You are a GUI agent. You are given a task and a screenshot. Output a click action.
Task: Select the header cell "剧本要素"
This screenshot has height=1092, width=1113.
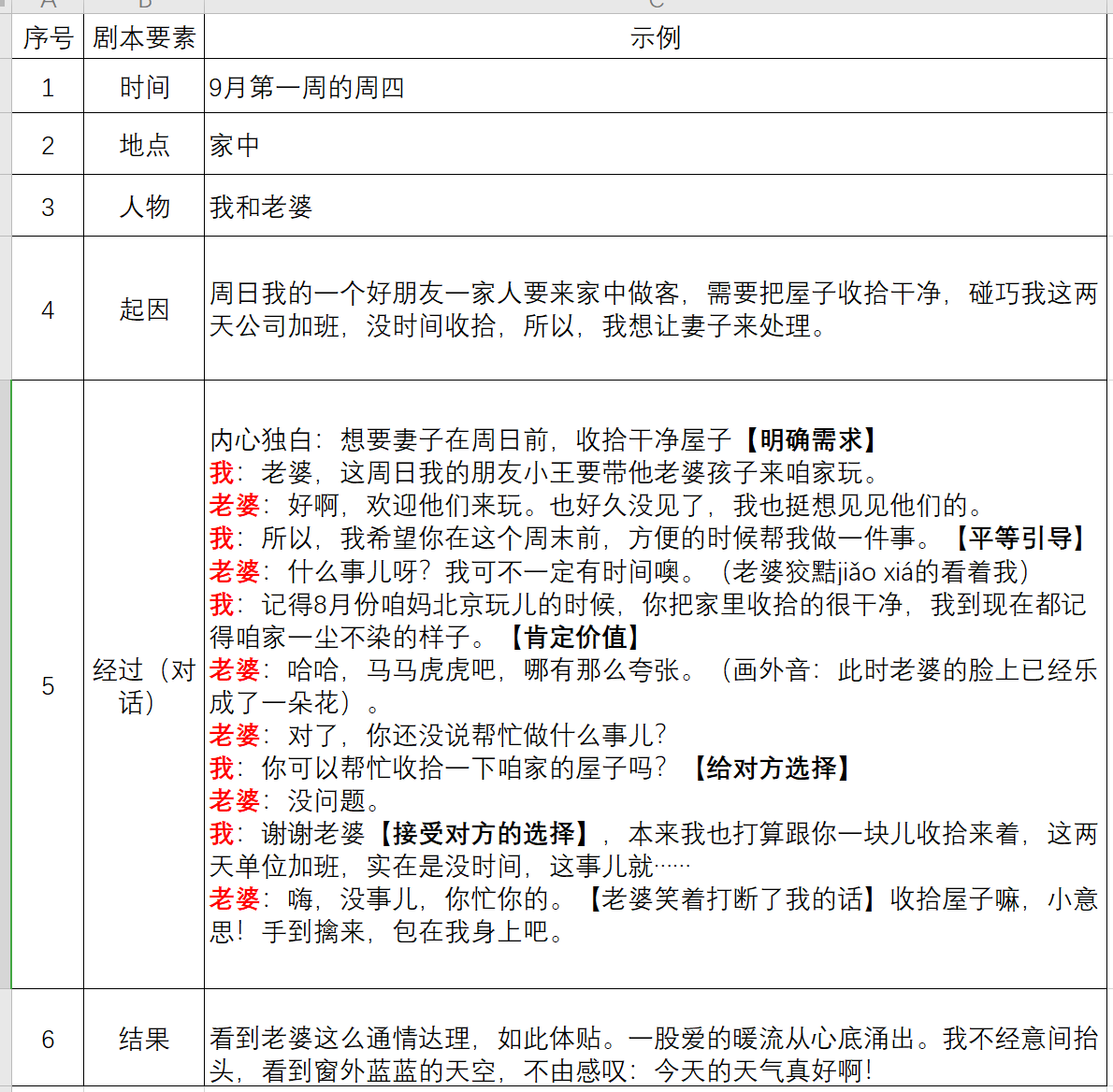(144, 36)
